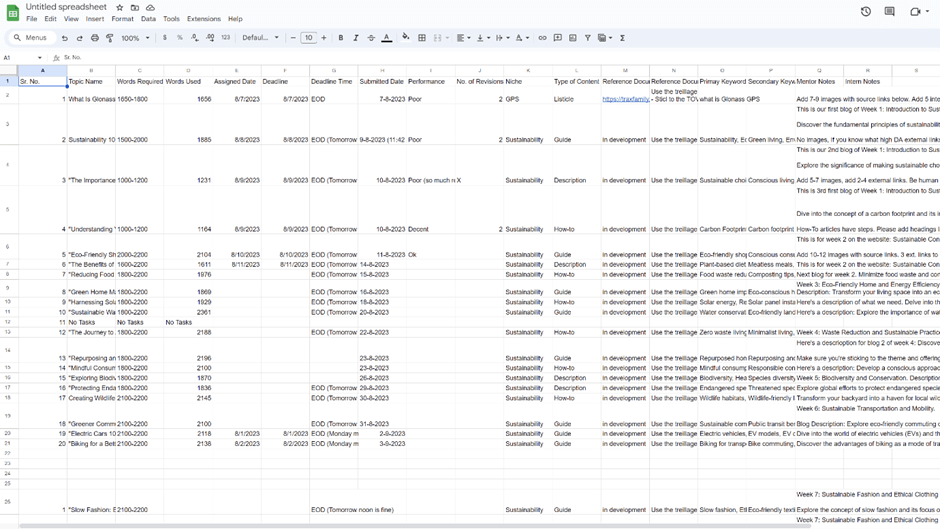
Task: Open the 100% zoom dropdown
Action: coord(135,38)
